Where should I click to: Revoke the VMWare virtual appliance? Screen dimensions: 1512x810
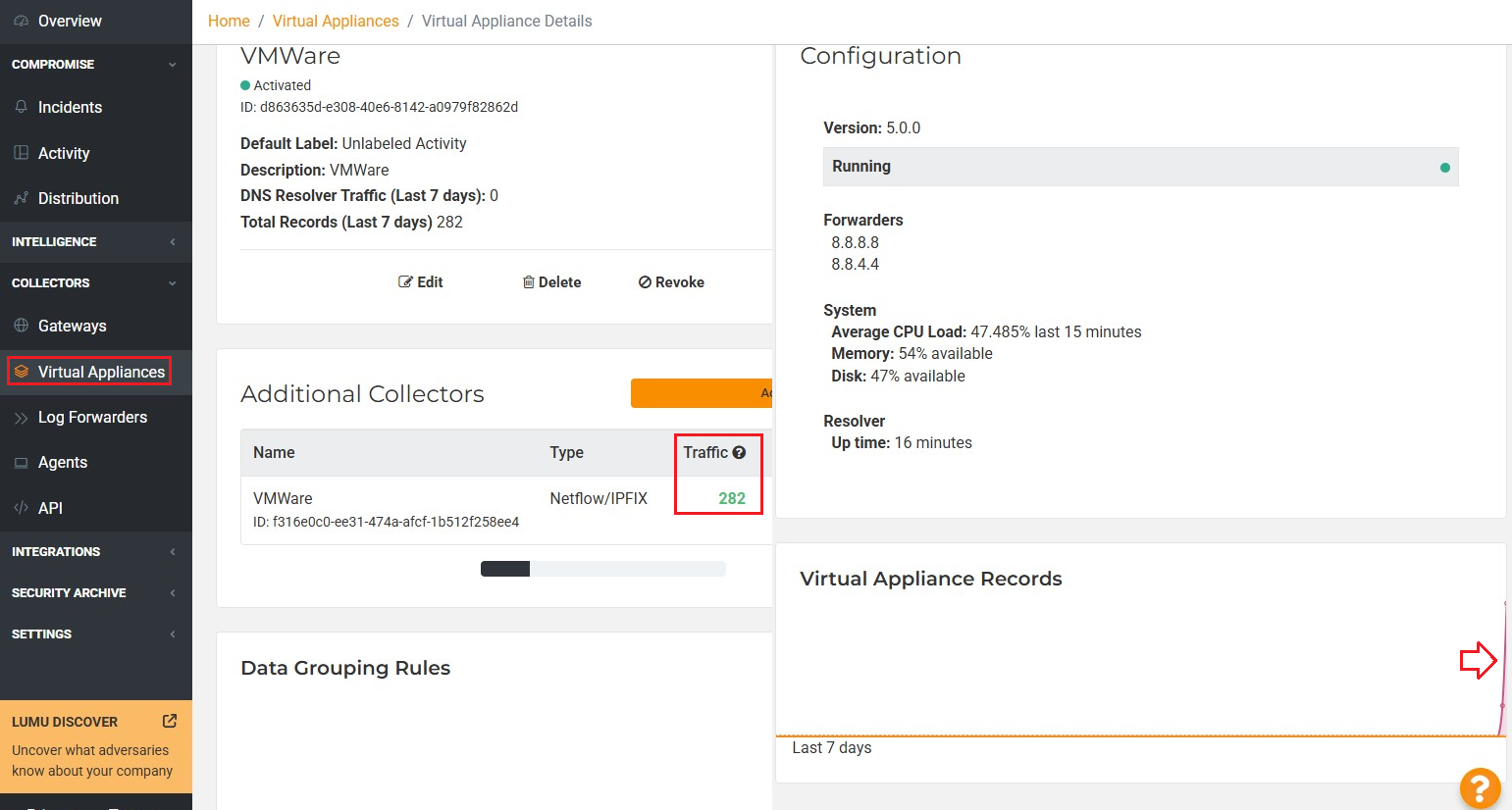point(671,282)
